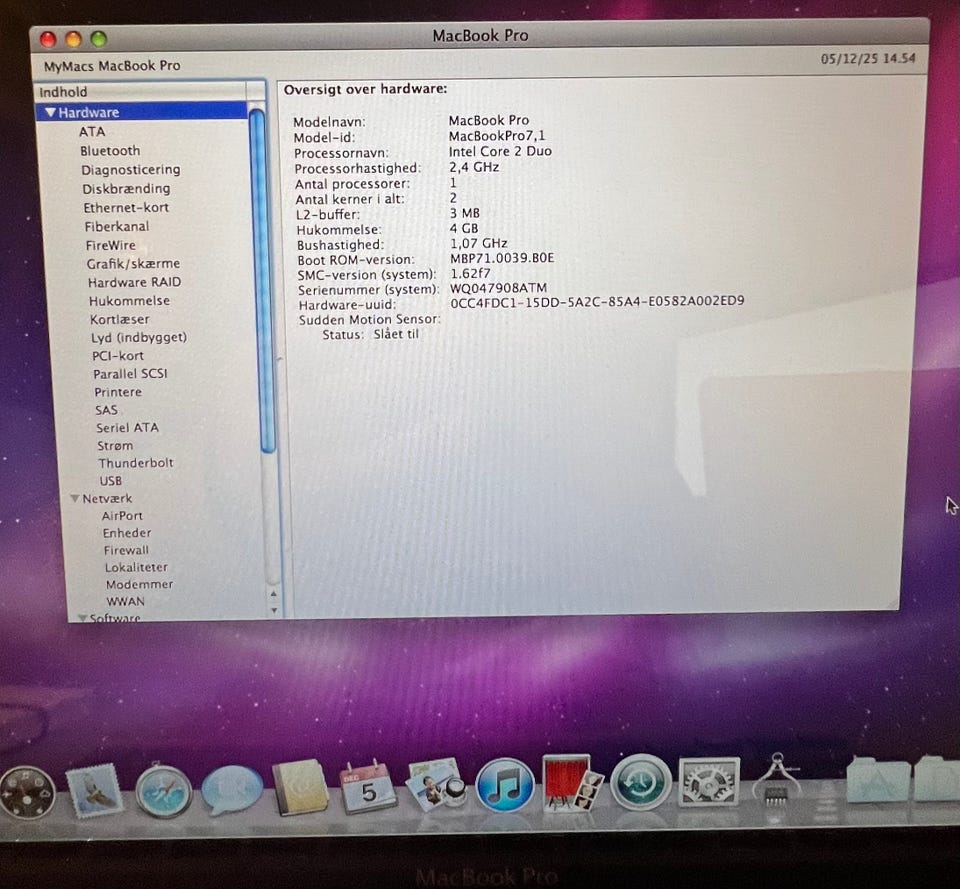Viewport: 960px width, 889px height.
Task: Select Hukommelse in the sidebar list
Action: pyautogui.click(x=129, y=301)
